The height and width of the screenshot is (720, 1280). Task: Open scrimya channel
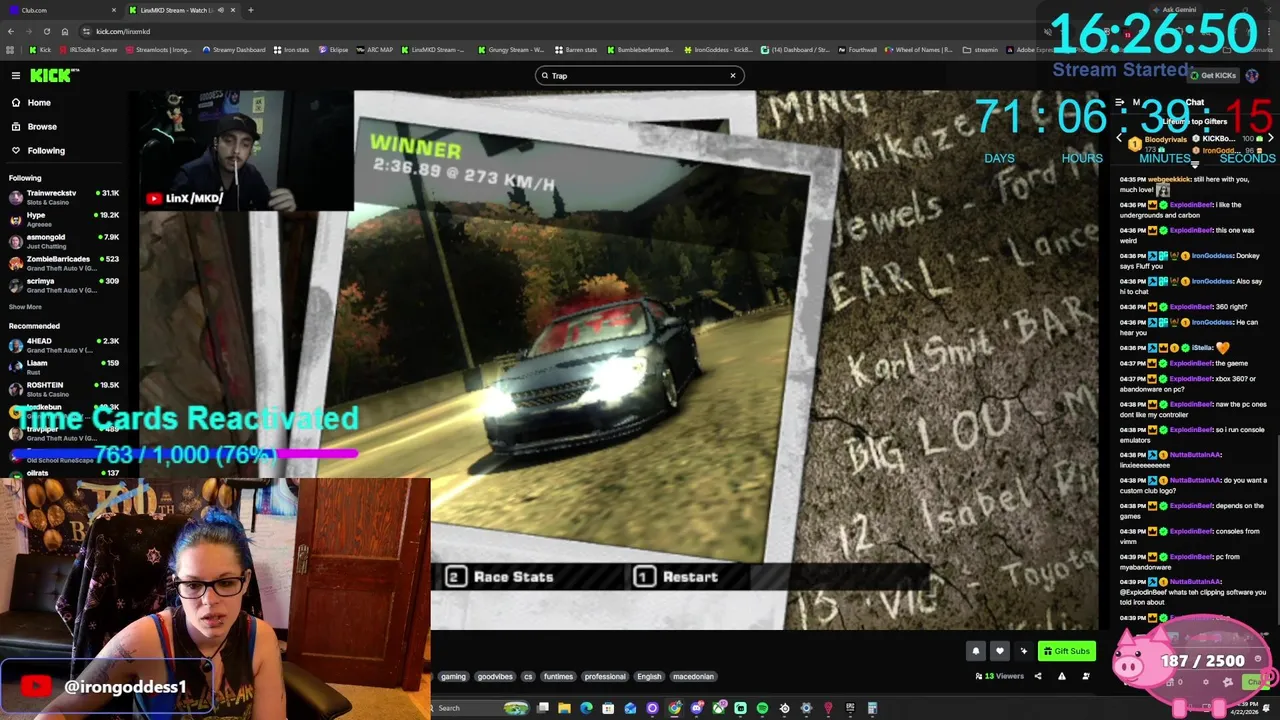click(x=62, y=285)
